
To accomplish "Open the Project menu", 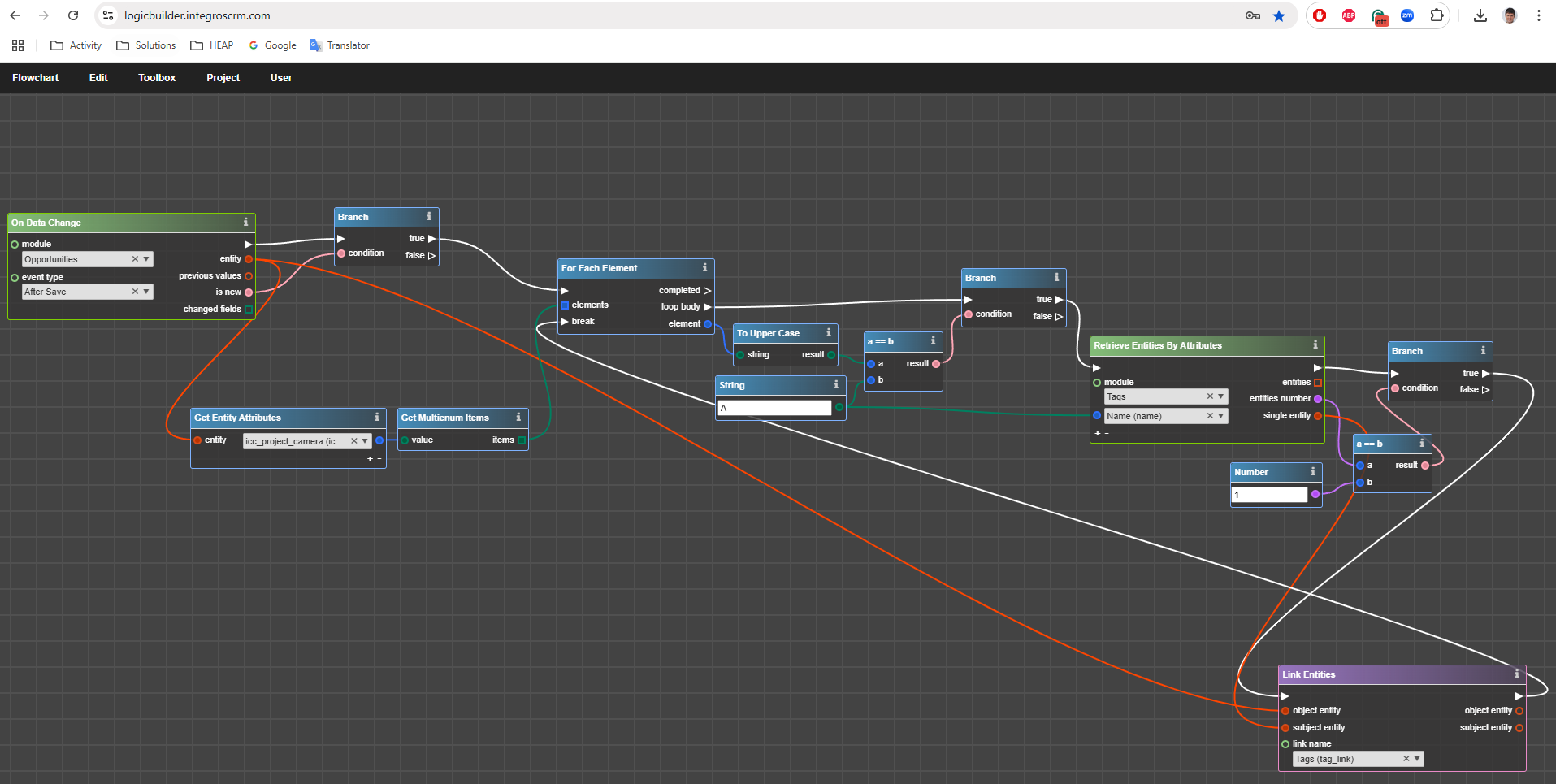I will pyautogui.click(x=223, y=78).
